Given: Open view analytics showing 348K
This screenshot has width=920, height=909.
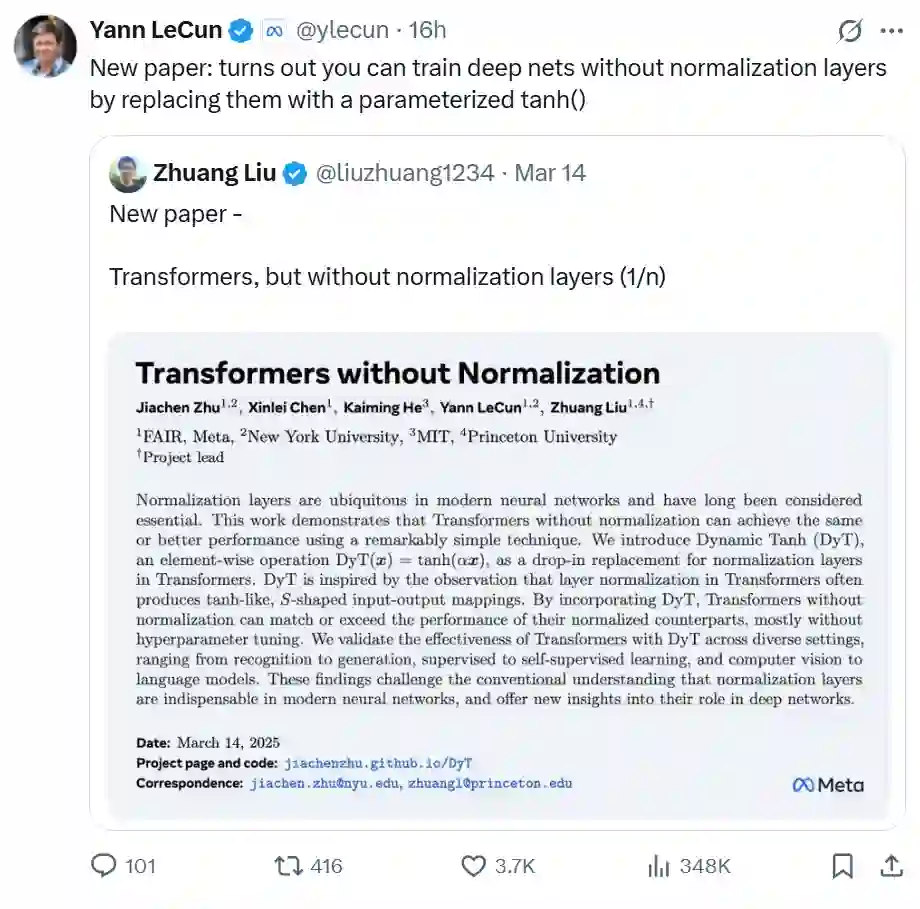Looking at the screenshot, I should 658,865.
